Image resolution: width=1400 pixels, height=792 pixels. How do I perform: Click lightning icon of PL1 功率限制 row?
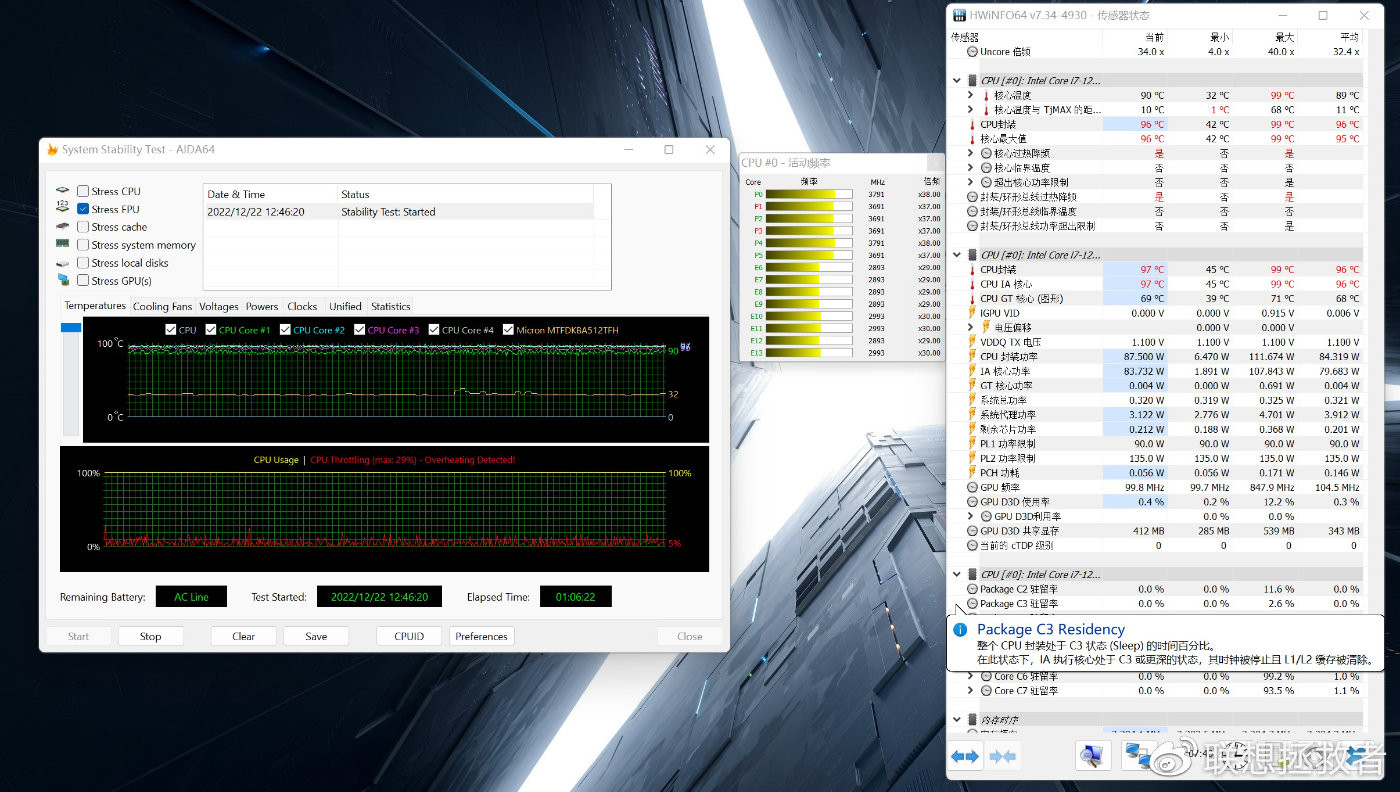[973, 443]
